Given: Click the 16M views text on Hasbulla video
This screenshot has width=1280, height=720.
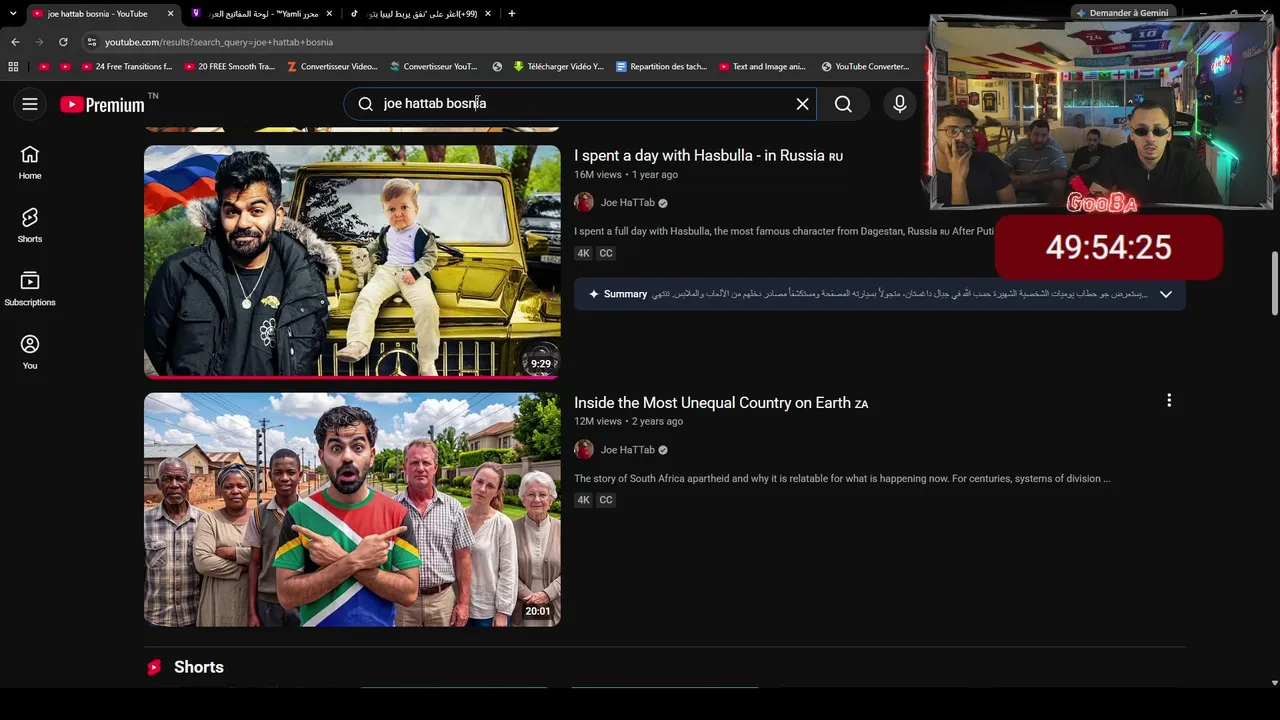Looking at the screenshot, I should click(x=598, y=175).
